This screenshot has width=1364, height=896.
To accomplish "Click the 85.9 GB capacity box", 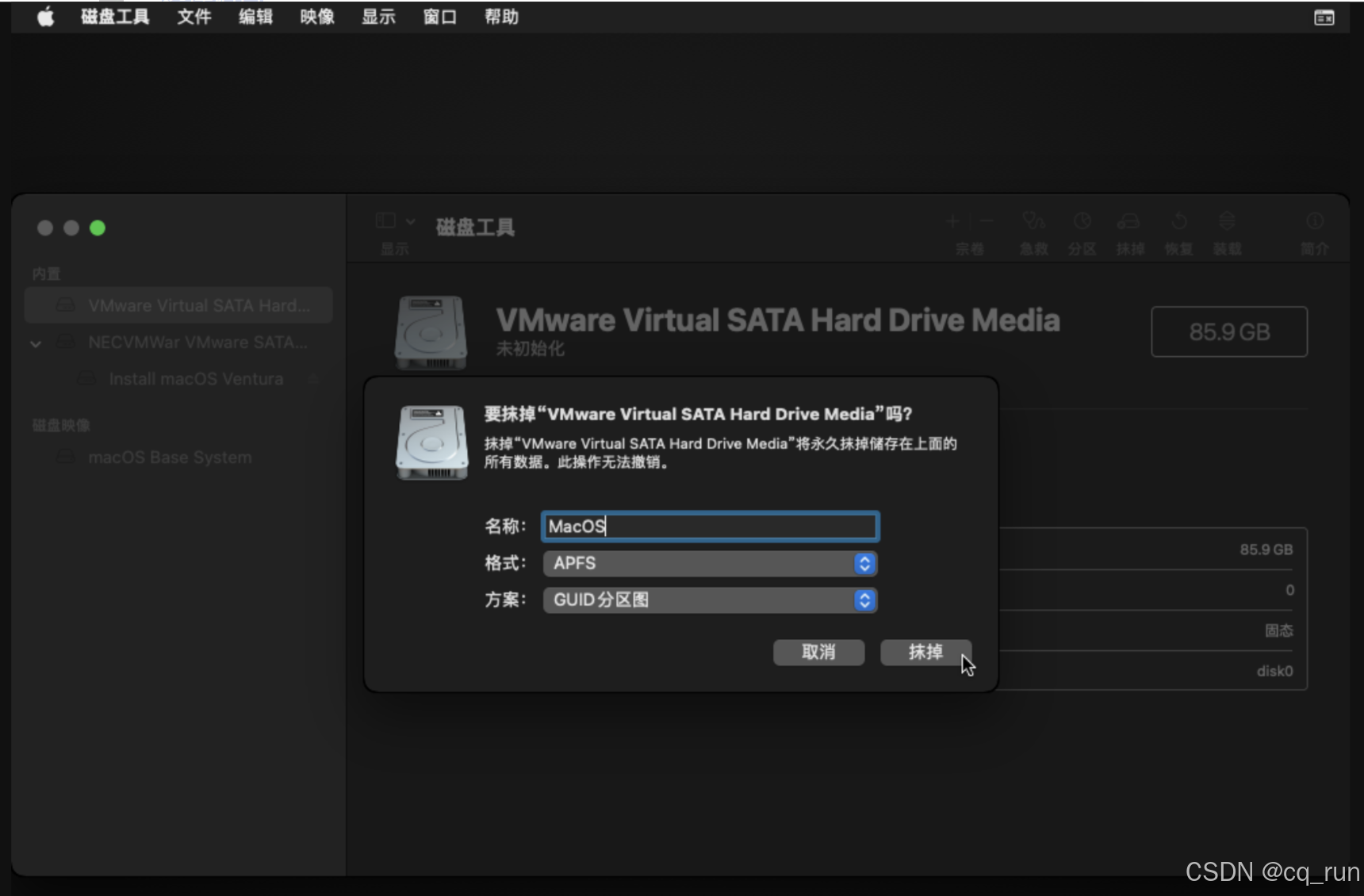I will [1229, 331].
